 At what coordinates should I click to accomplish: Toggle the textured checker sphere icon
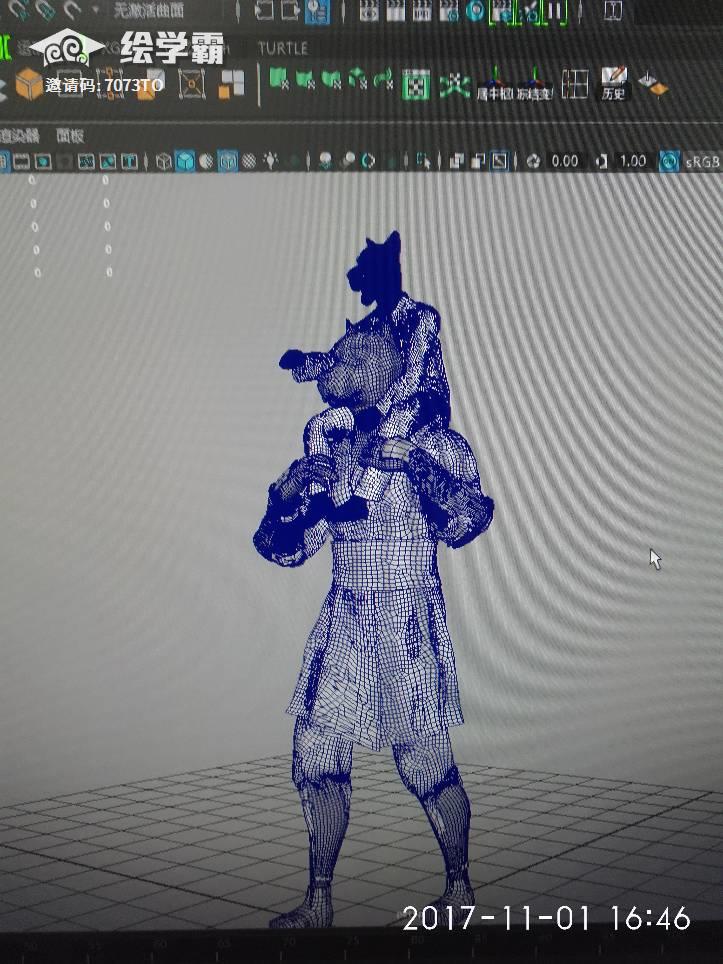click(x=249, y=162)
